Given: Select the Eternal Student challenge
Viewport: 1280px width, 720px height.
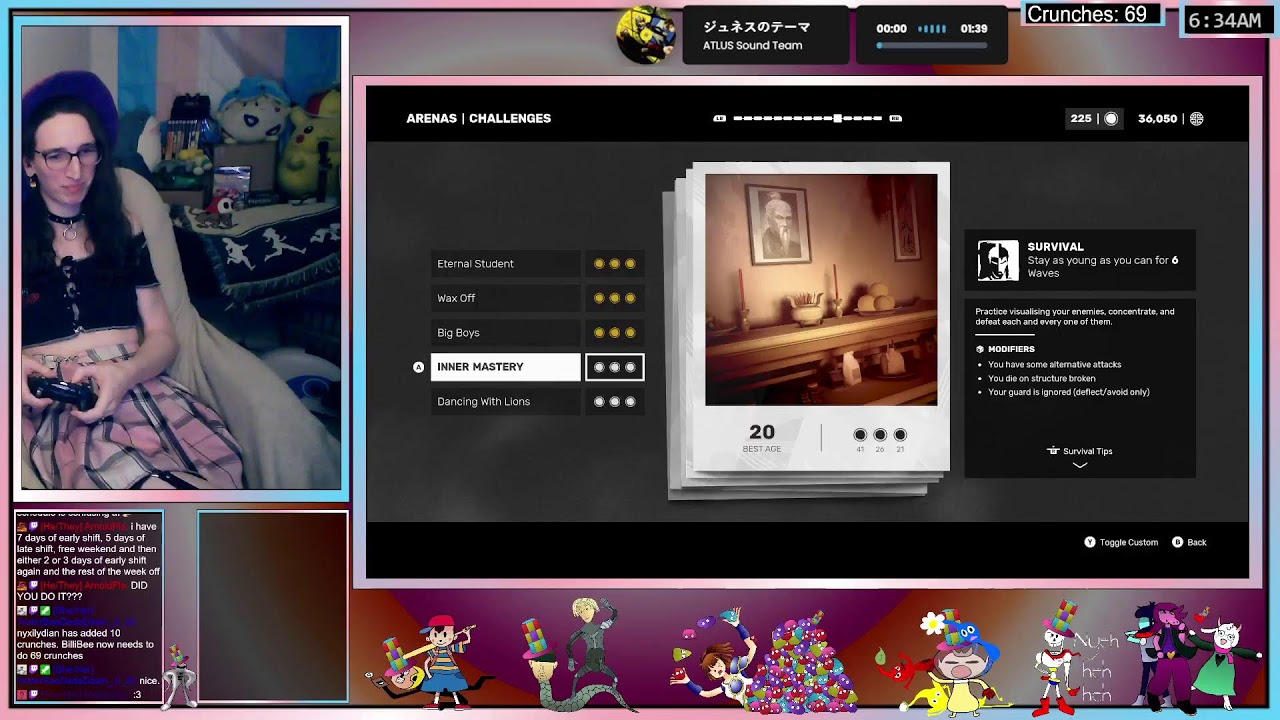Looking at the screenshot, I should [505, 264].
